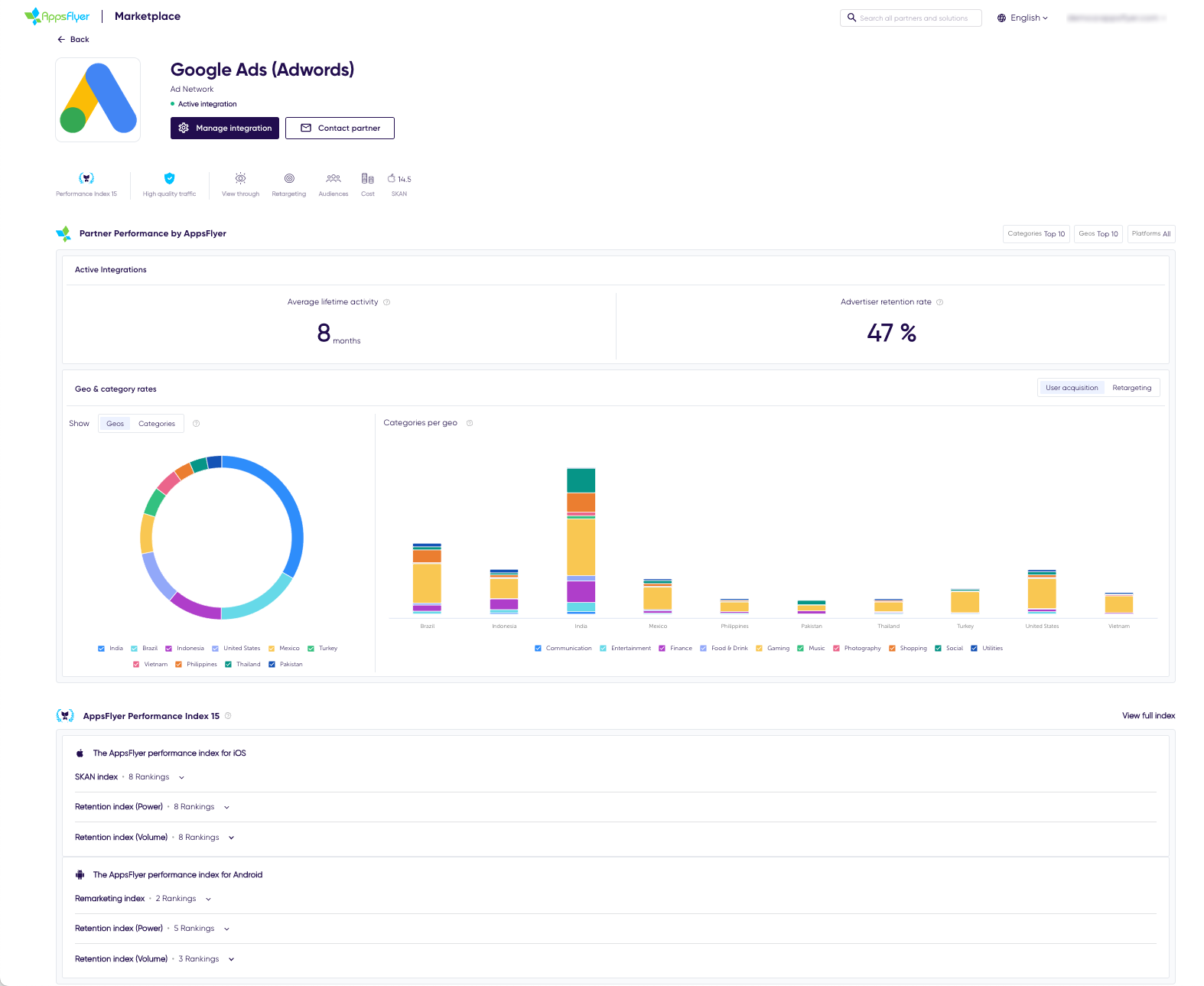
Task: Click the High quality traffic shield icon
Action: (x=170, y=178)
